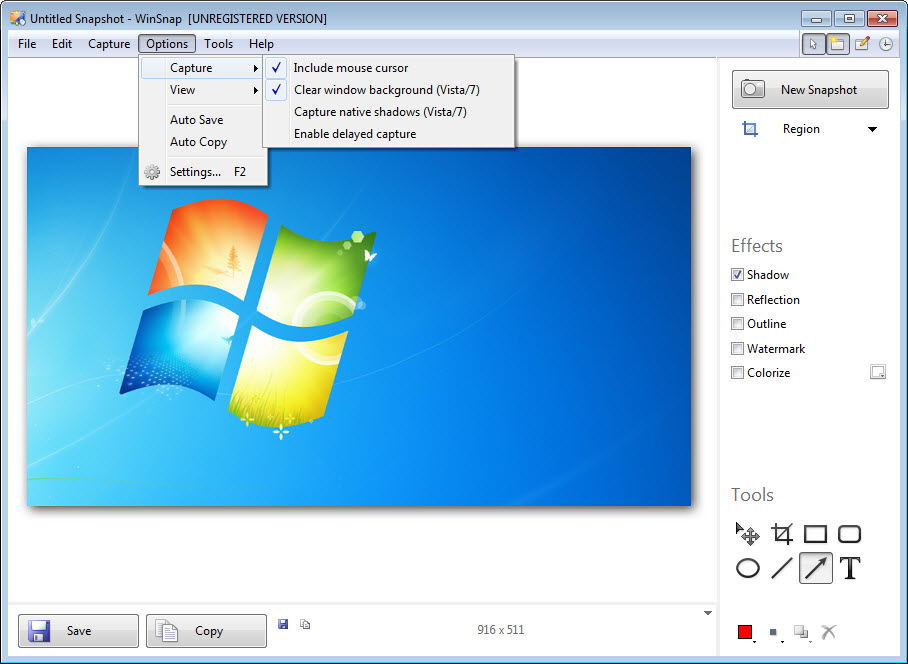Click the clock delayed capture toolbar icon
Screen dimensions: 908x664
[x=885, y=44]
